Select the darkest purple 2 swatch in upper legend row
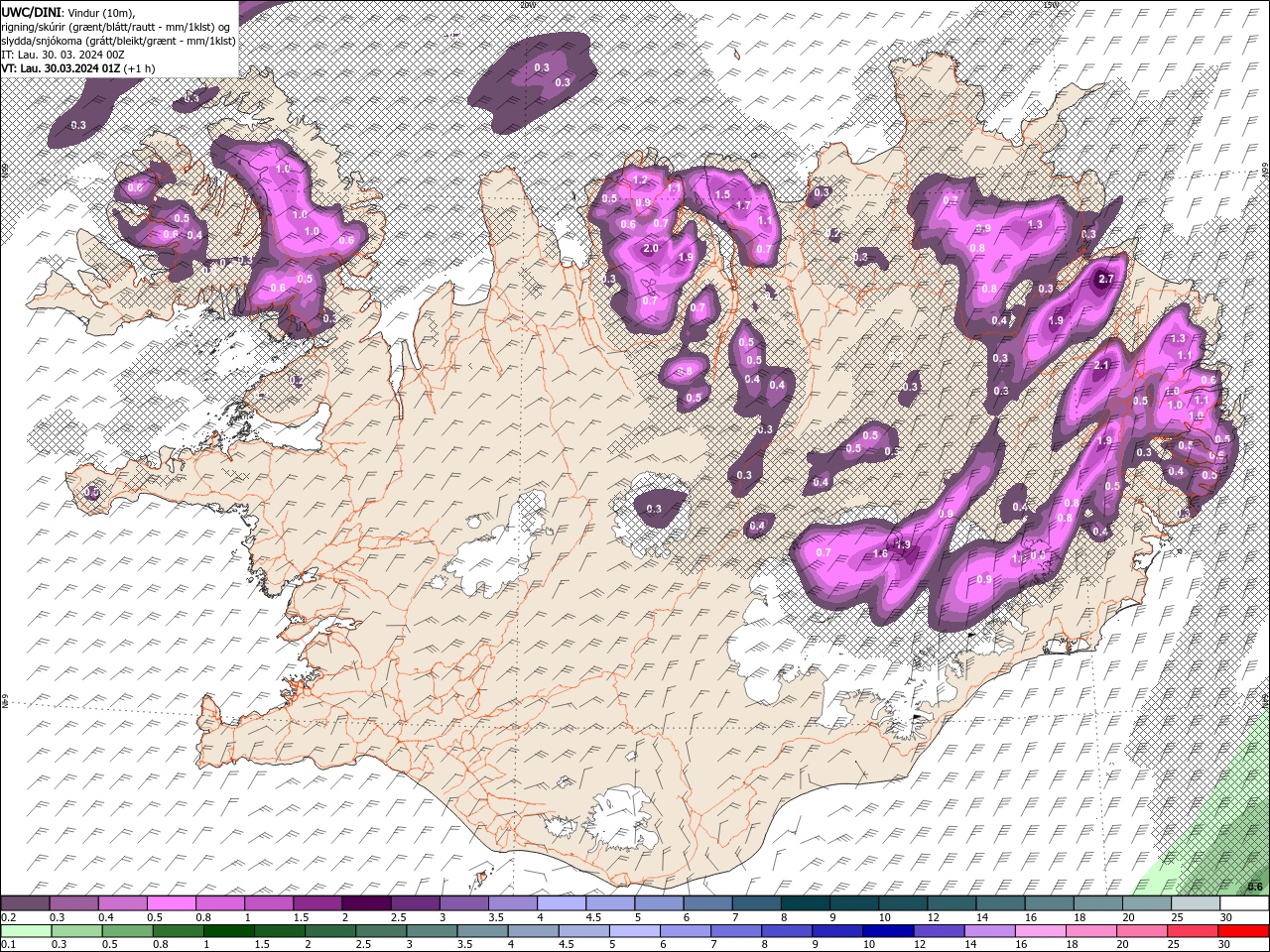 click(x=367, y=903)
